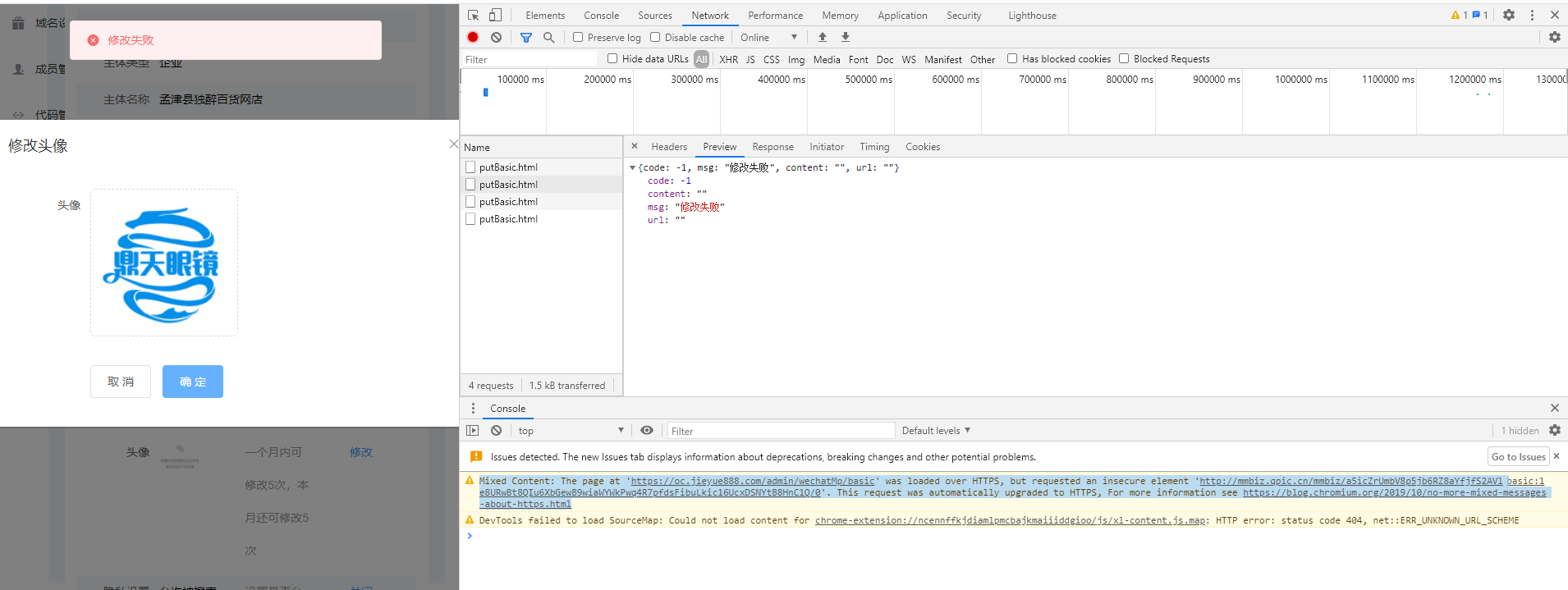
Task: Open network settings gear icon
Action: (1554, 37)
